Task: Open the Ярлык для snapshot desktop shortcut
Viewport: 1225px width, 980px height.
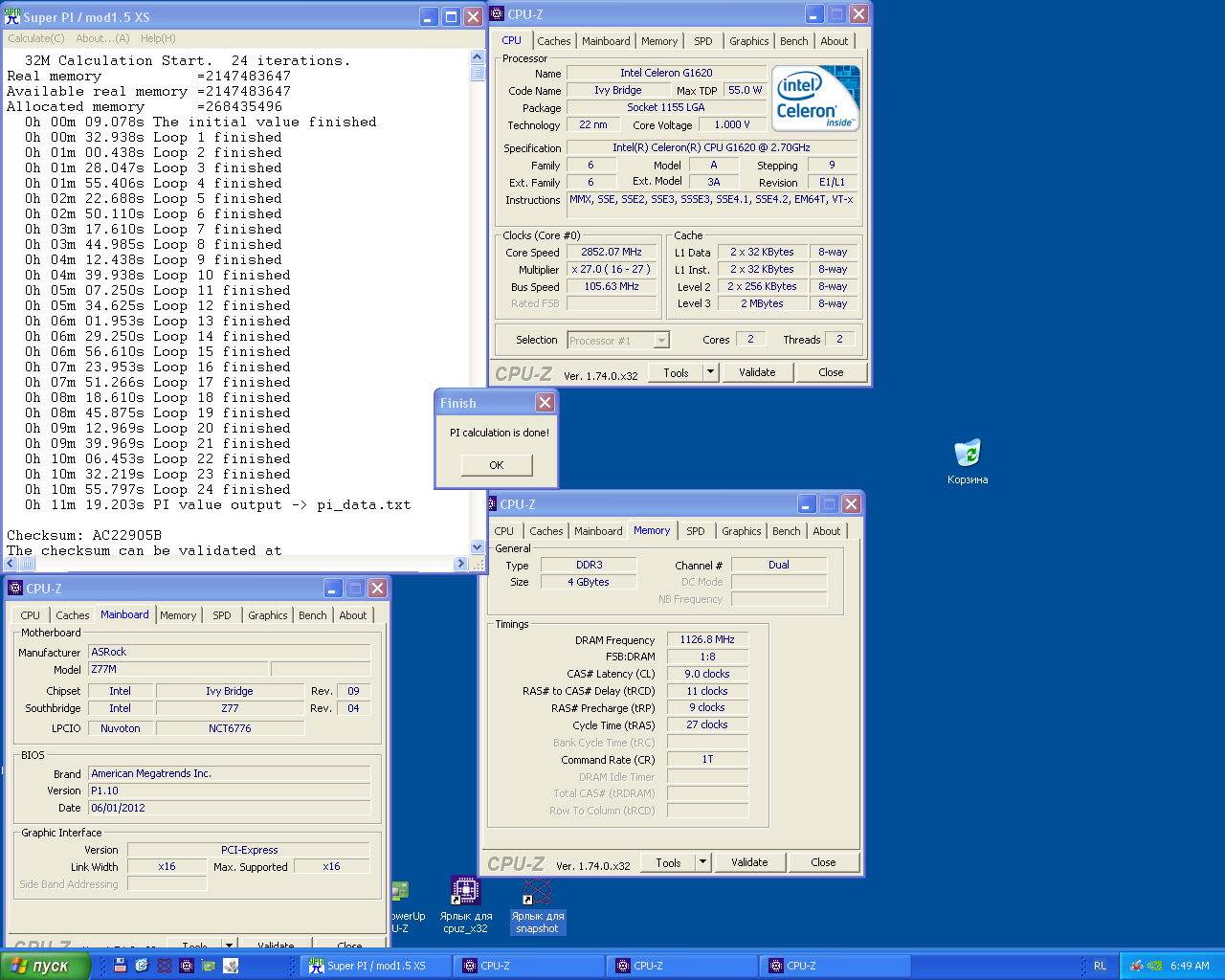Action: (537, 904)
